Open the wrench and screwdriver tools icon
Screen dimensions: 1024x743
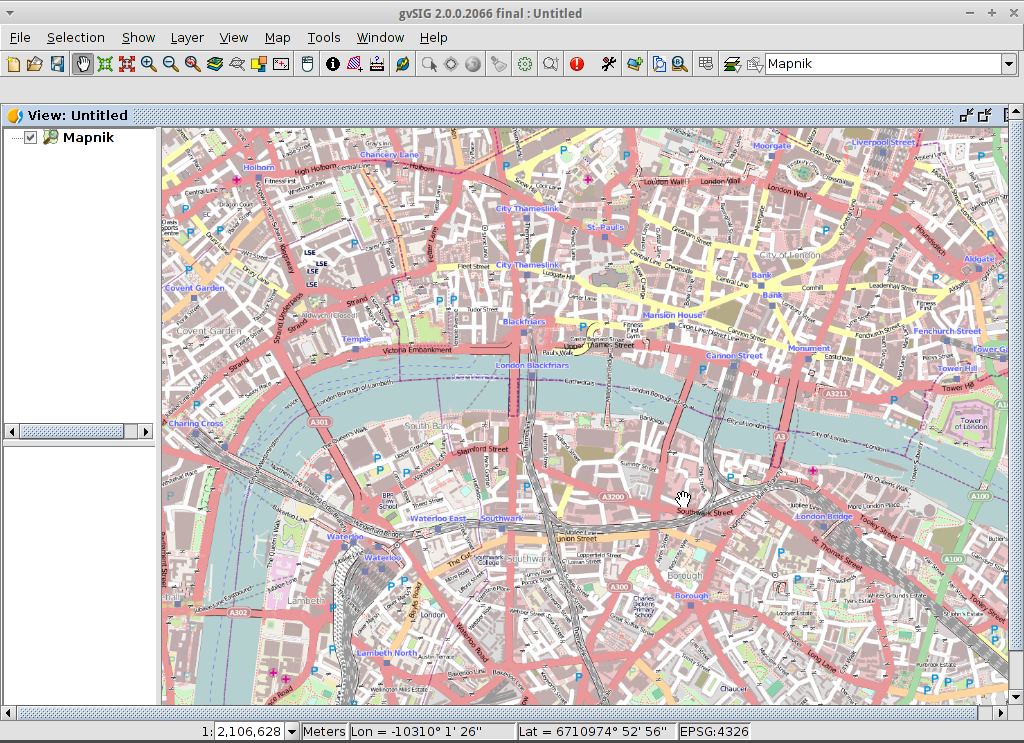(x=609, y=64)
